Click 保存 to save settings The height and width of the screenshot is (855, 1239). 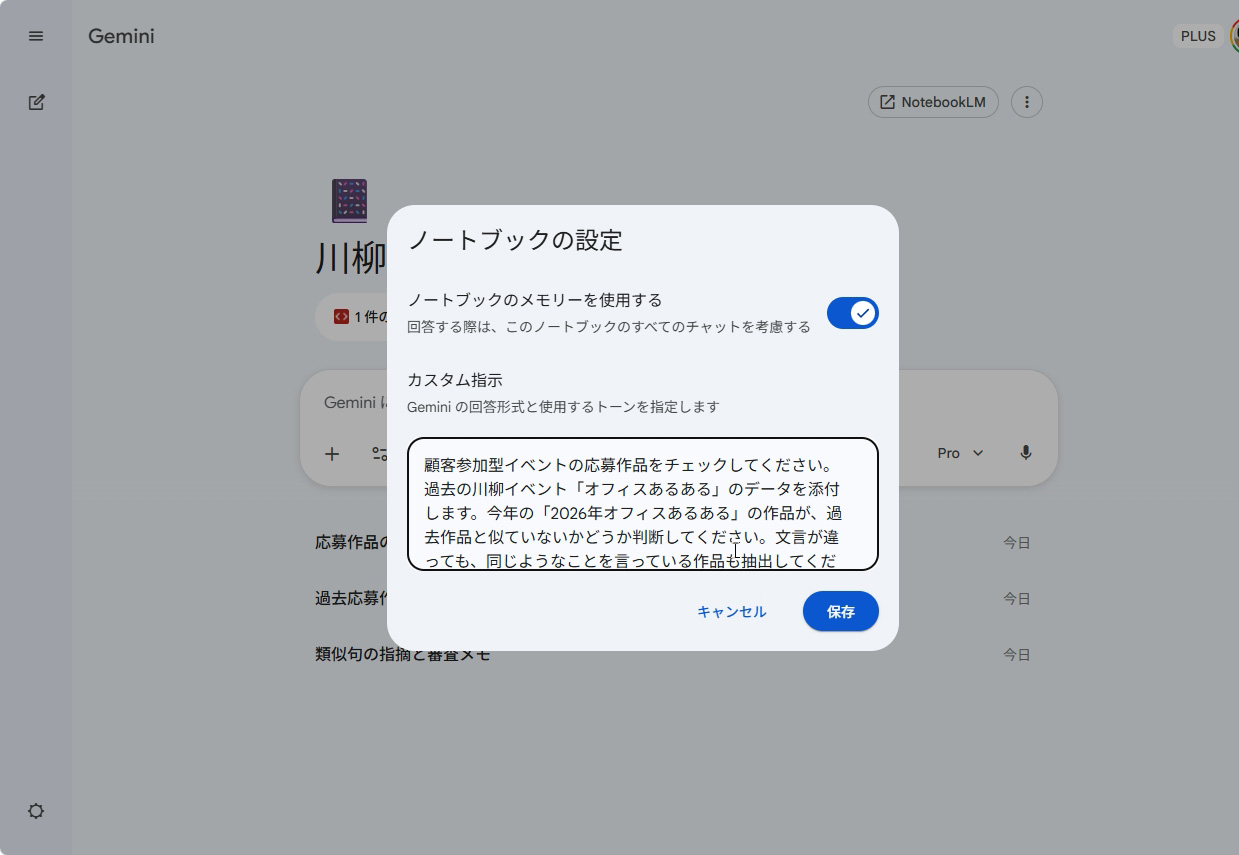[x=841, y=612]
